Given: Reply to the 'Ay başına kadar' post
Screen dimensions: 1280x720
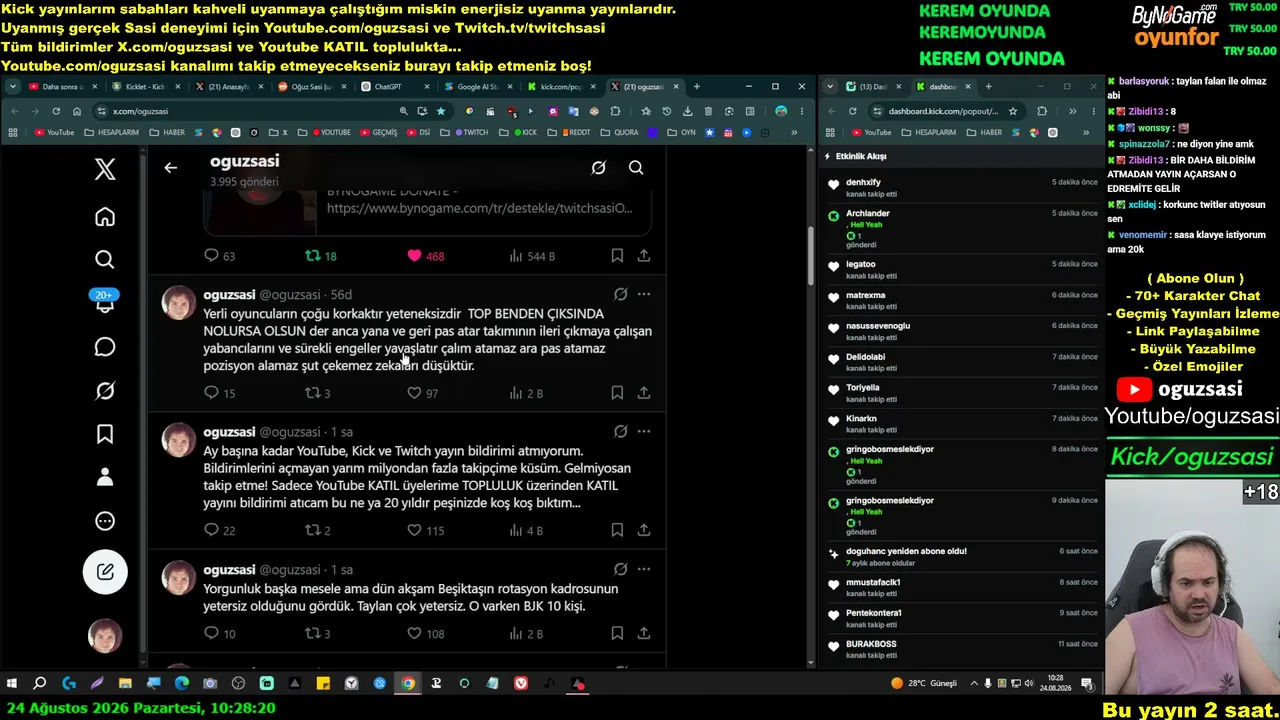Looking at the screenshot, I should [x=219, y=530].
